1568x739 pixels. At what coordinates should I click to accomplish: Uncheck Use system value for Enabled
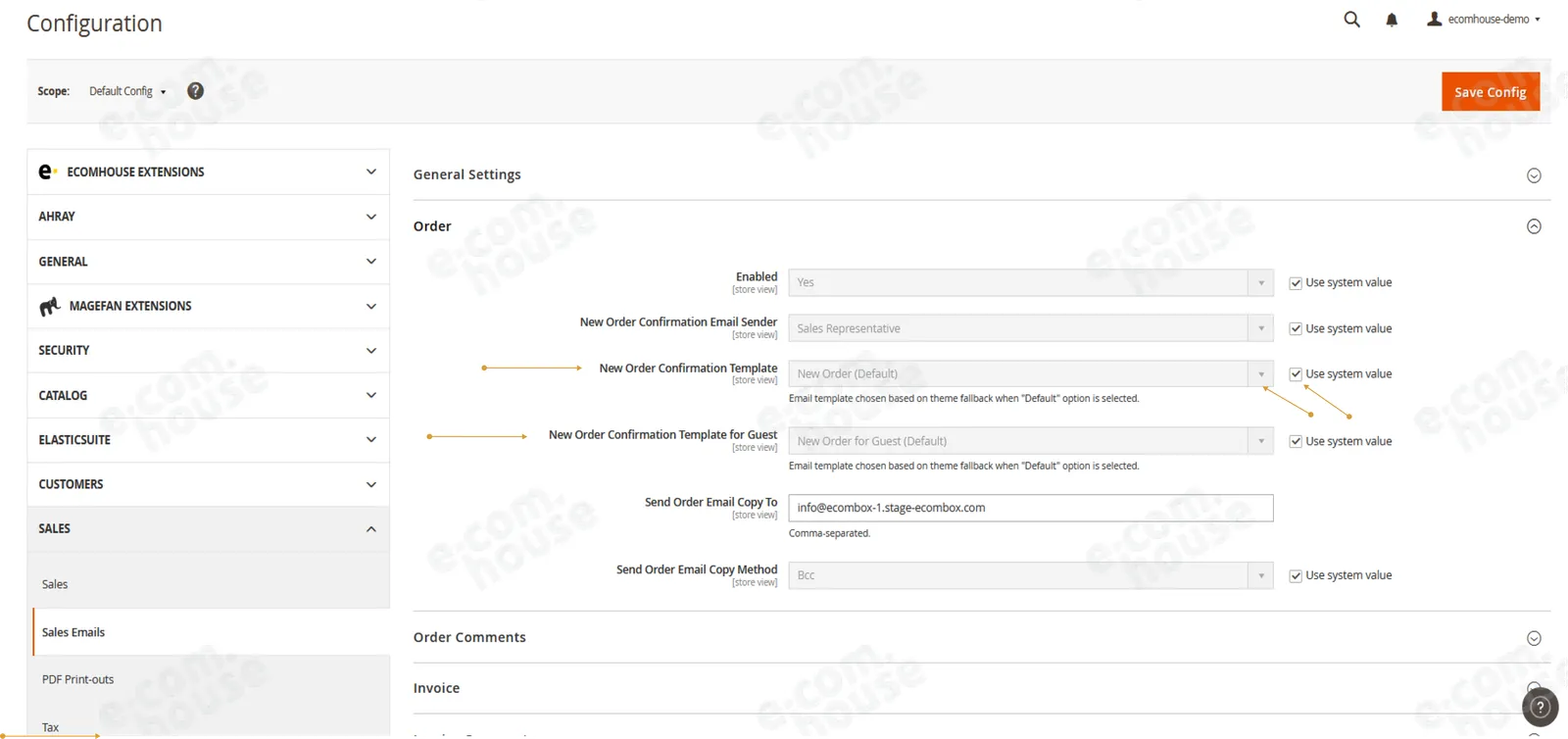coord(1296,283)
